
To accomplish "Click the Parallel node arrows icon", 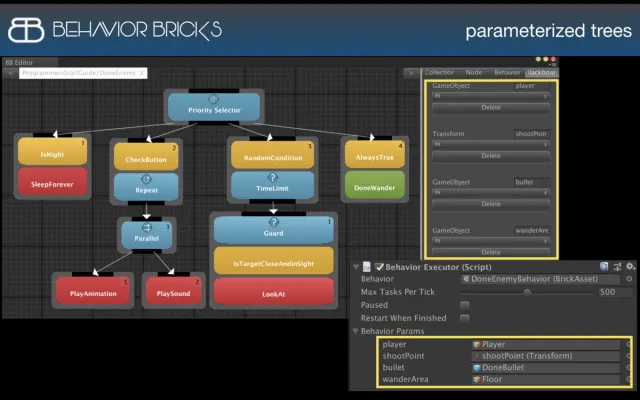I will coord(146,227).
